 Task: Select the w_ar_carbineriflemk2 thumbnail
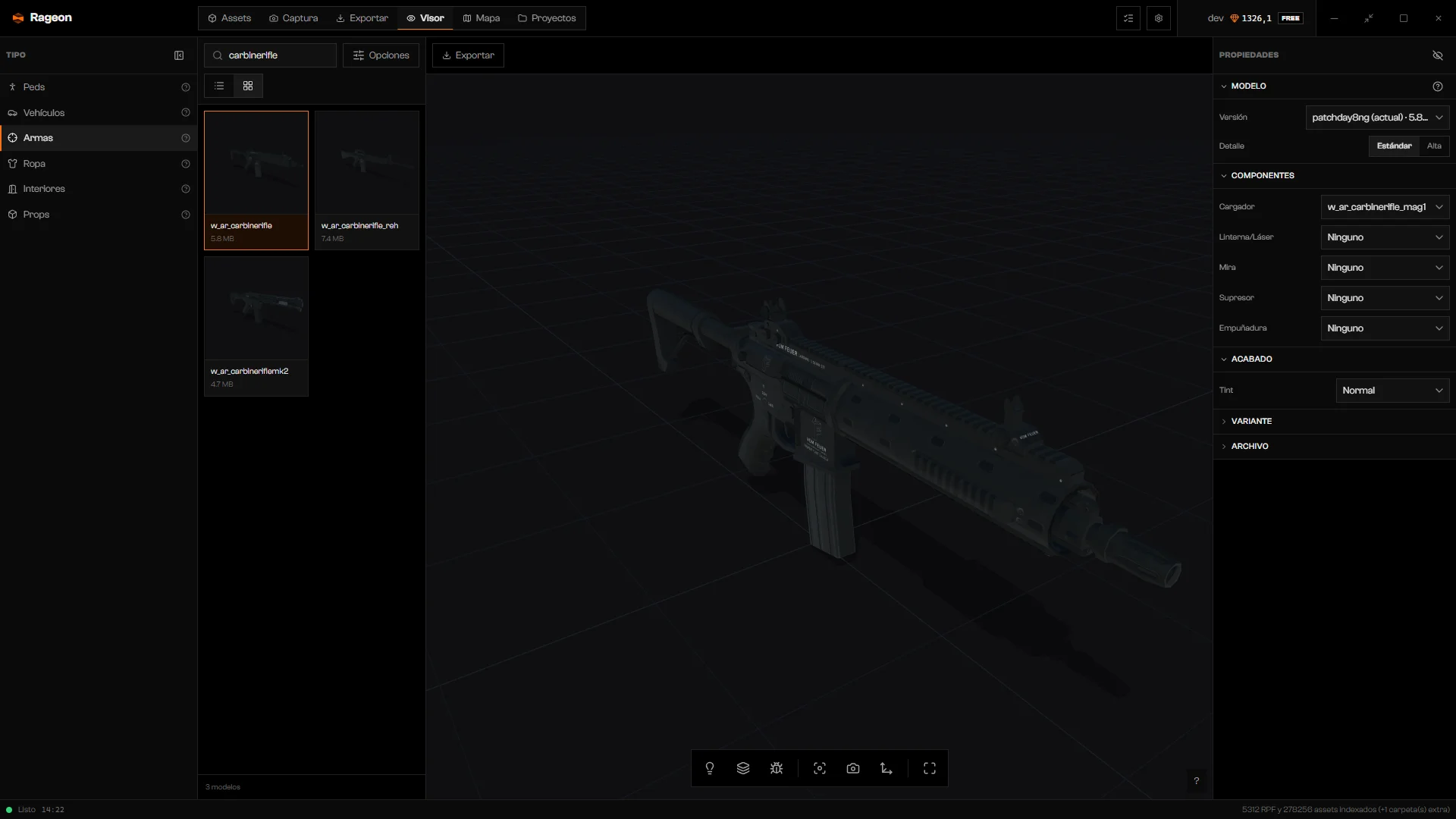point(256,326)
